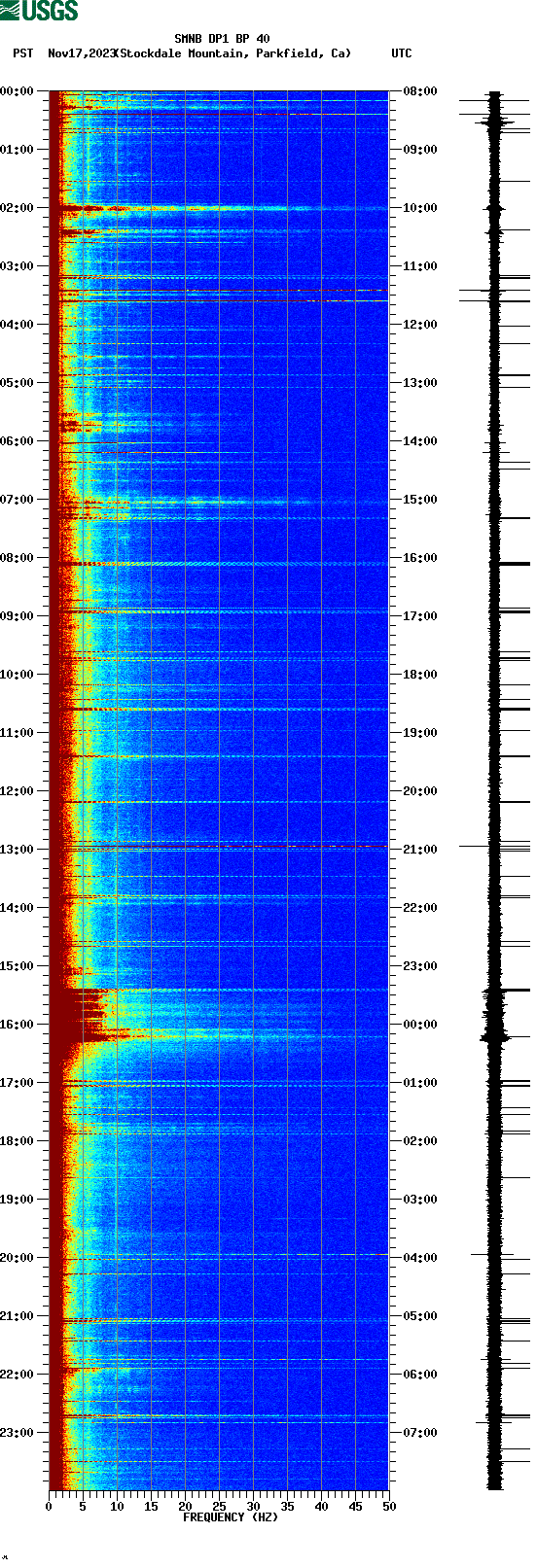Click the 21:00 UTC time label
This screenshot has width=537, height=1568.
[419, 850]
